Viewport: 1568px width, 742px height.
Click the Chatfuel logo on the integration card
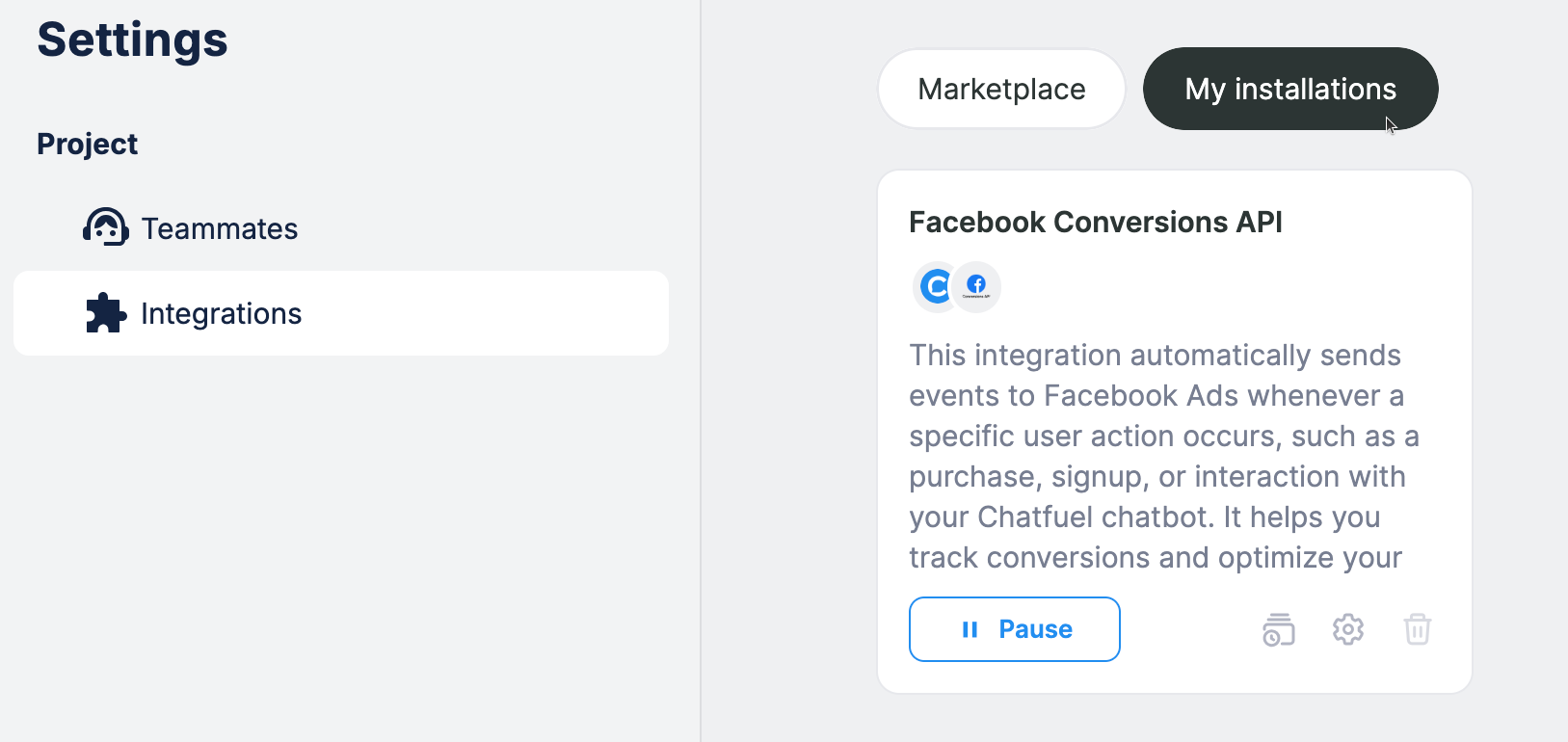point(936,286)
